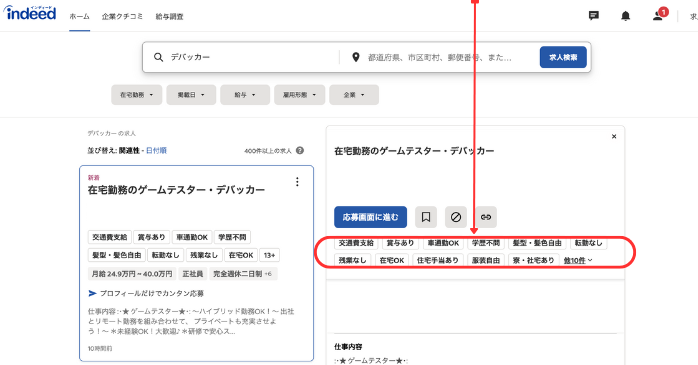
Task: Click 交通費支給 tag in detail panel
Action: 356,243
